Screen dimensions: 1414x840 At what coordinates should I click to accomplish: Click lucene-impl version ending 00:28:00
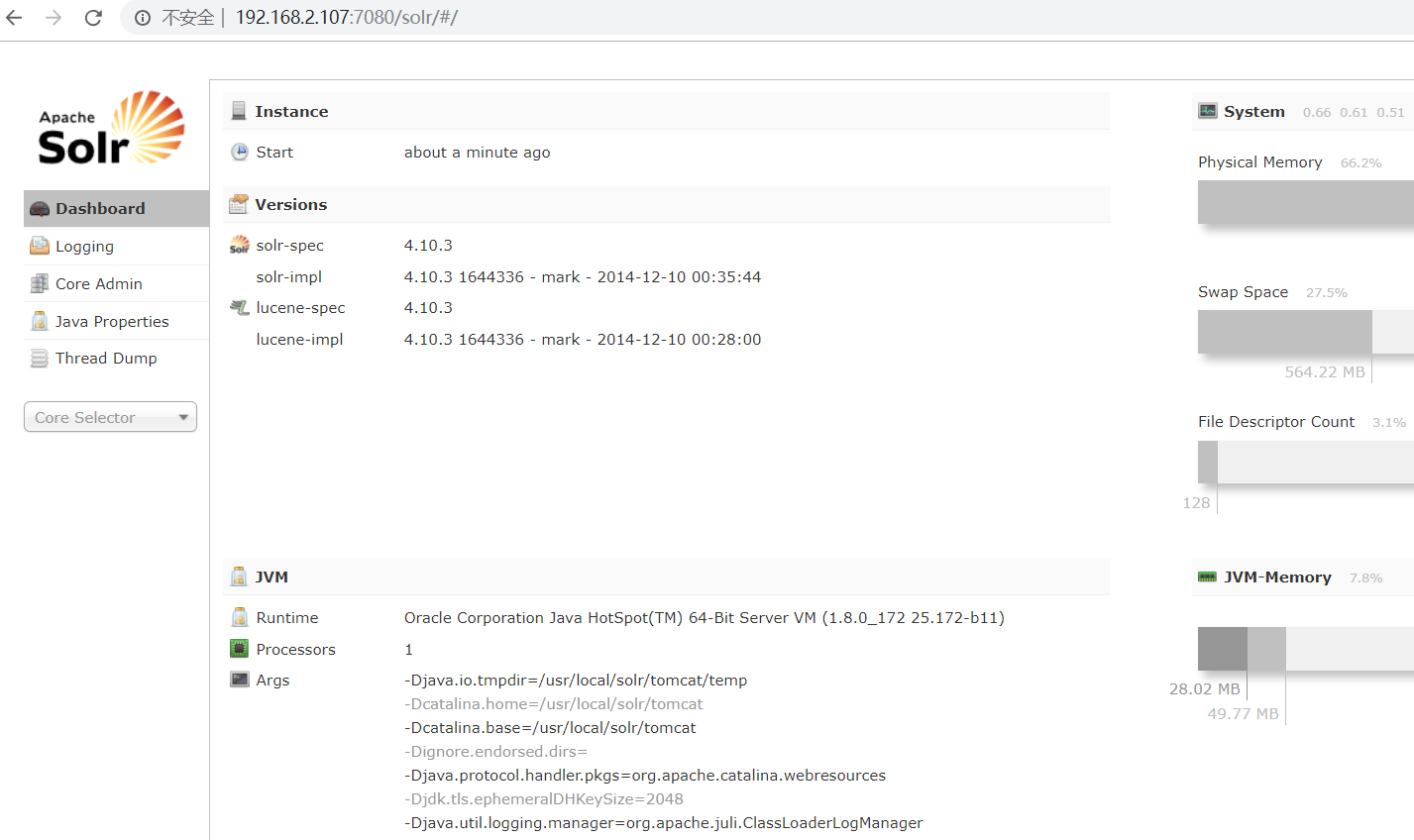coord(583,340)
